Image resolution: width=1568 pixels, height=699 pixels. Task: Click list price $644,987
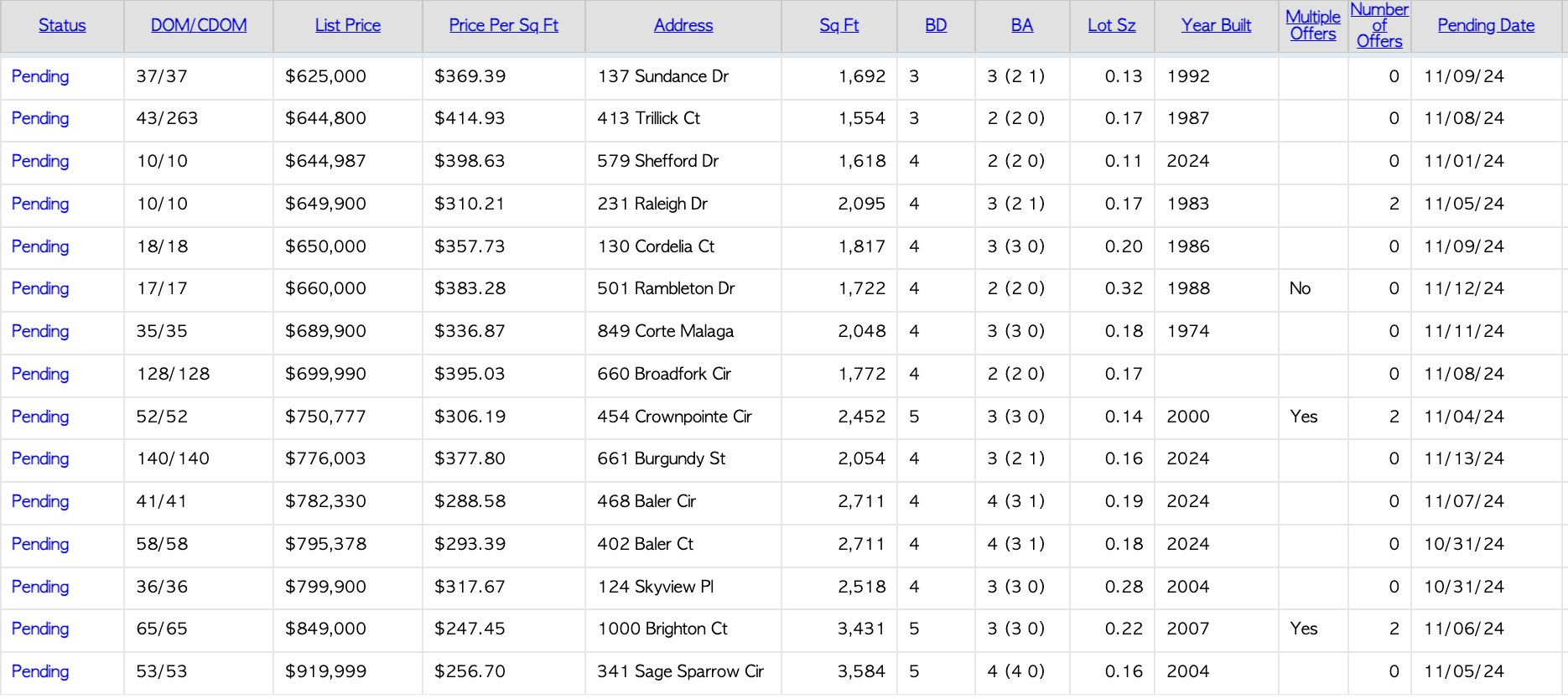click(326, 161)
